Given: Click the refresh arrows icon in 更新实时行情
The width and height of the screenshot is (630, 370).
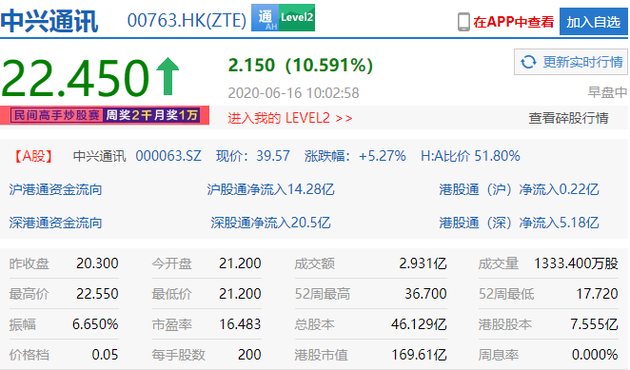Looking at the screenshot, I should (x=528, y=62).
